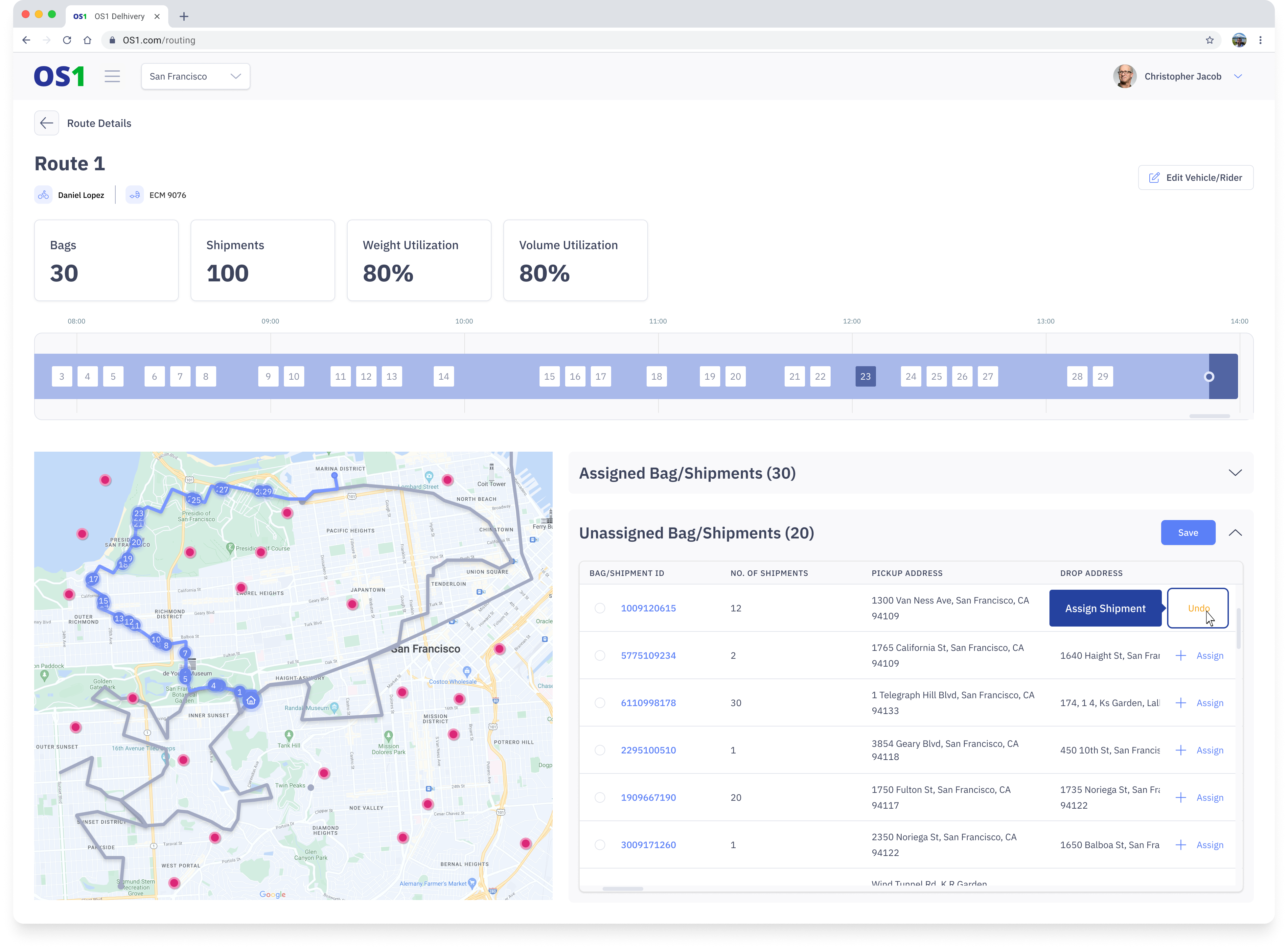The image size is (1288, 950).
Task: Select radio button for shipment 3009171260
Action: 599,845
